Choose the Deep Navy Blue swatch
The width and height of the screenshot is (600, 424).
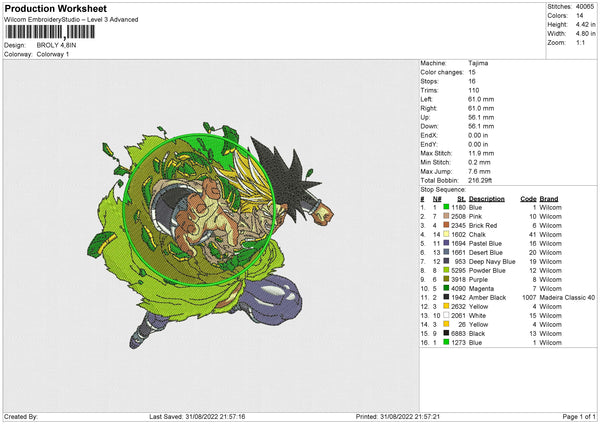[446, 261]
